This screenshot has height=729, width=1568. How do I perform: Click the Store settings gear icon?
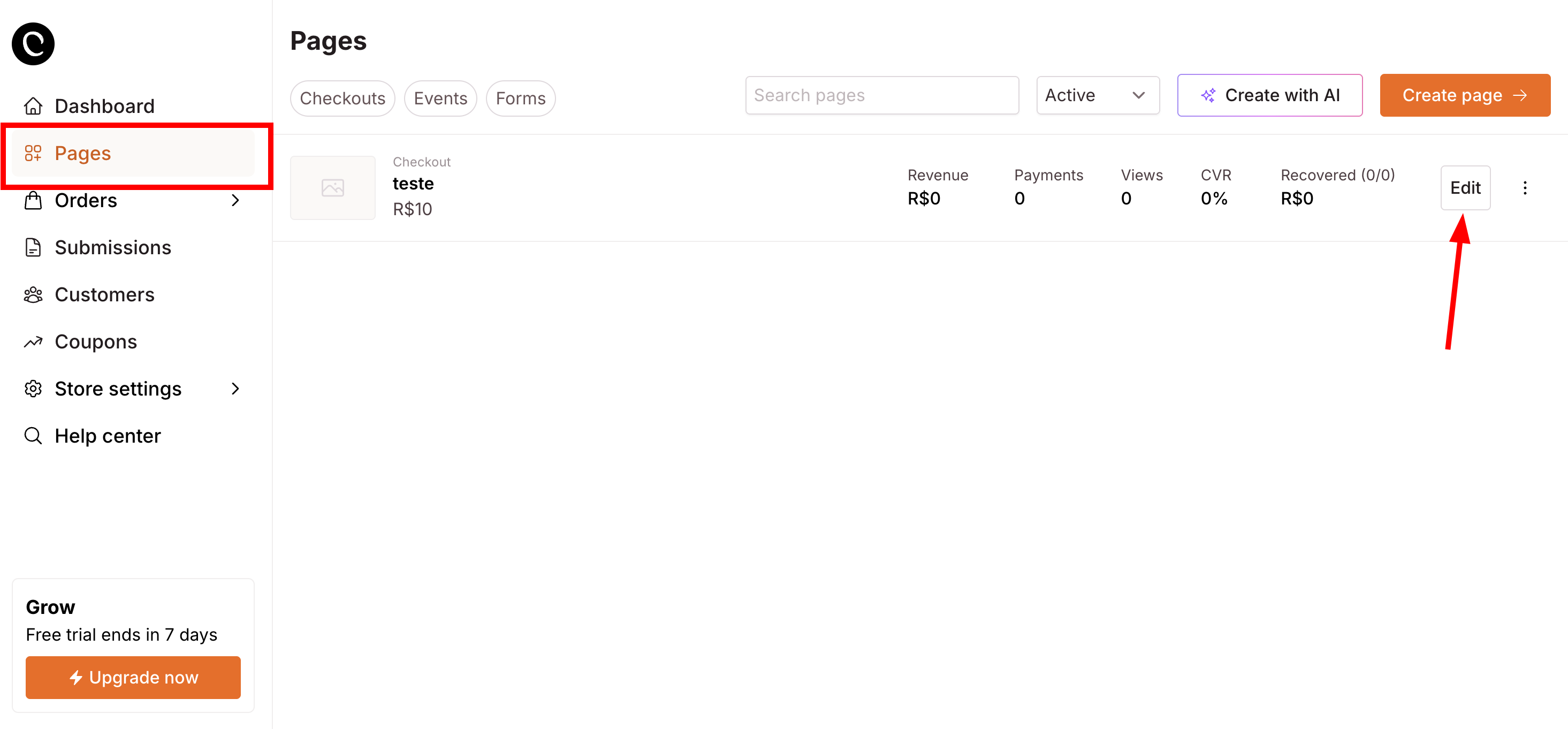coord(33,389)
